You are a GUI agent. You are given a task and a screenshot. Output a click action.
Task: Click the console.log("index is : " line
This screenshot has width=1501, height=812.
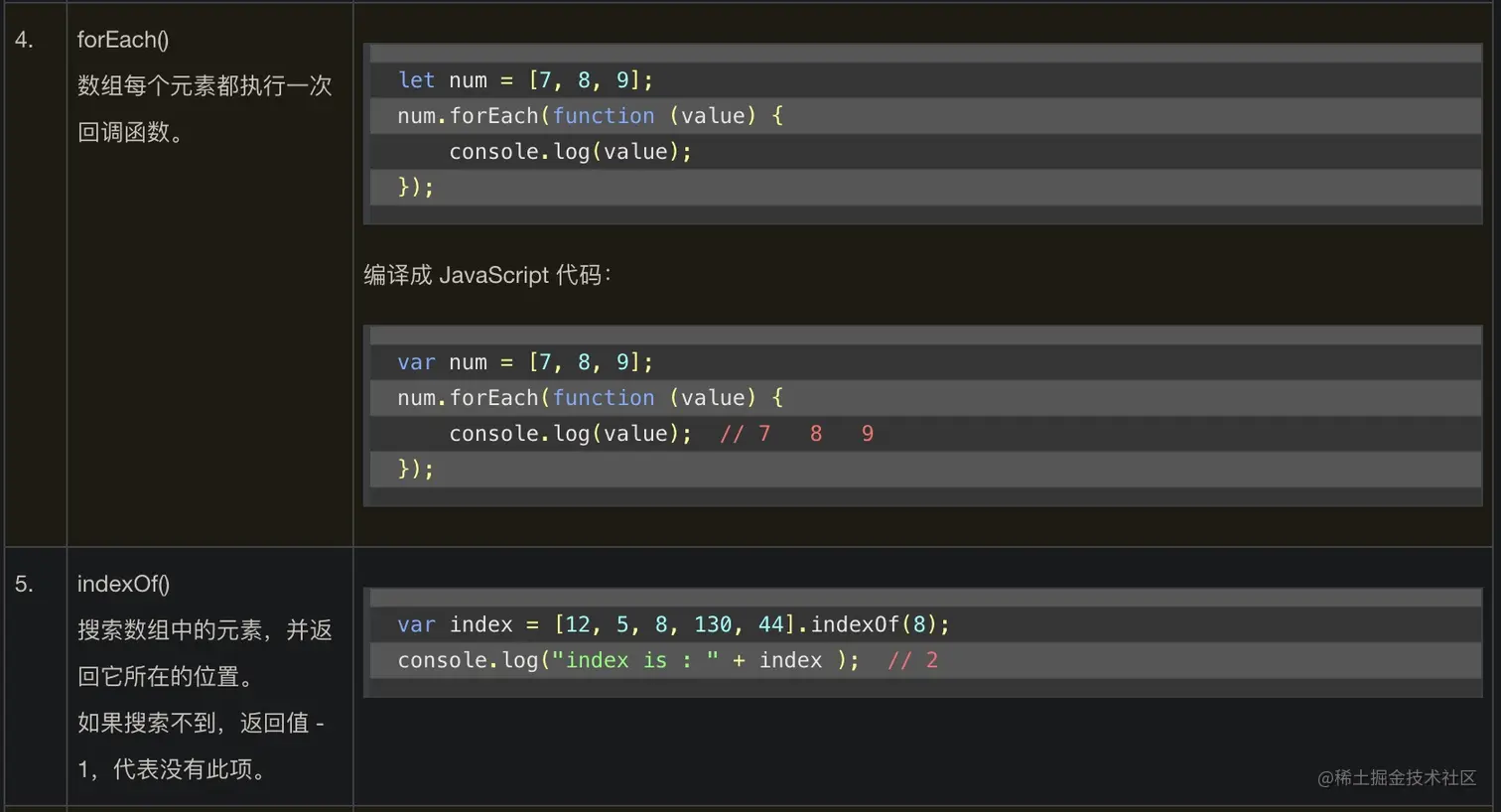(x=628, y=660)
